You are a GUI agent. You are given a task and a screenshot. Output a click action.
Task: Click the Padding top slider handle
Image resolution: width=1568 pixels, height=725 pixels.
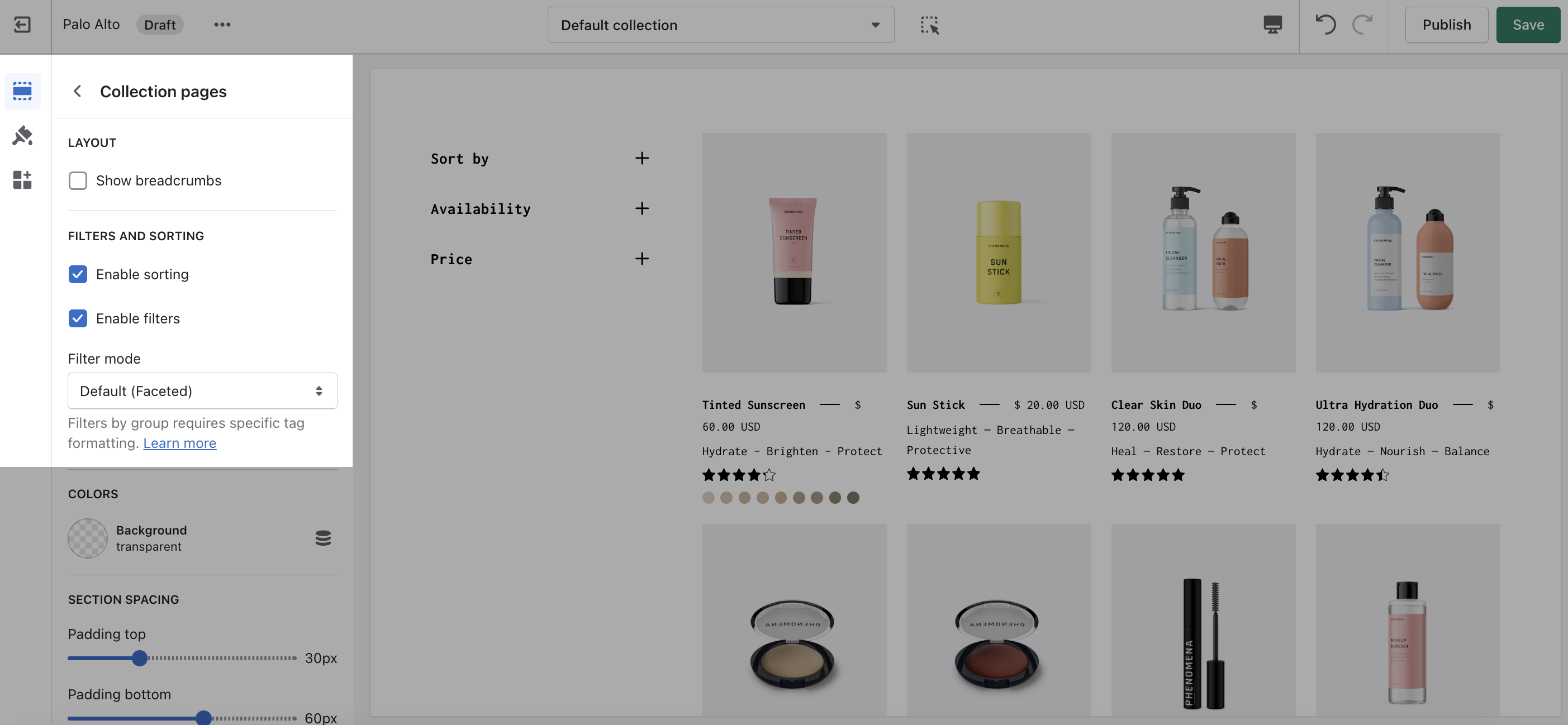pos(139,658)
